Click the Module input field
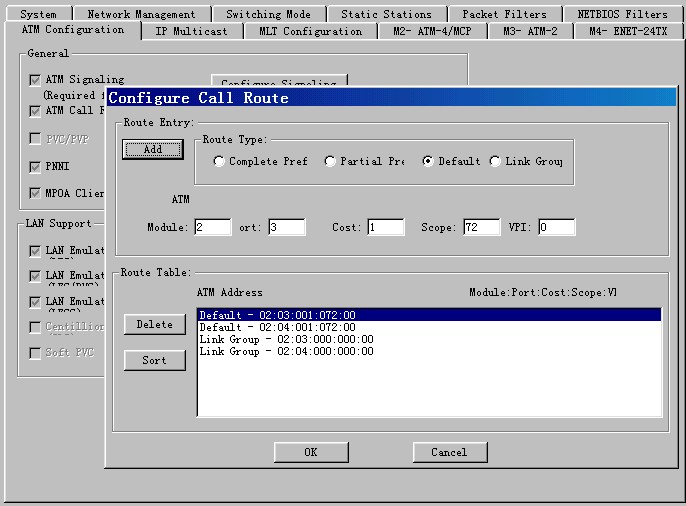 [x=213, y=228]
